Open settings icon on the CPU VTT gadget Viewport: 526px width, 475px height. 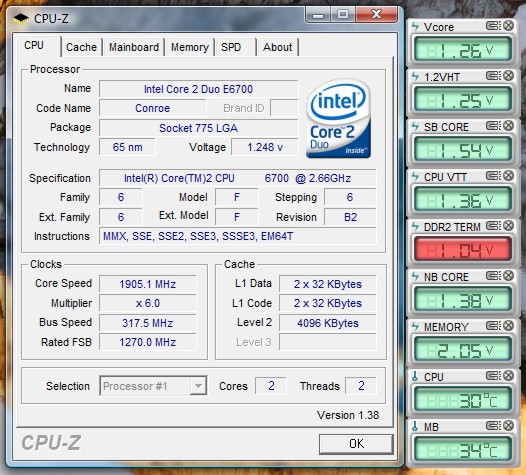[x=493, y=175]
